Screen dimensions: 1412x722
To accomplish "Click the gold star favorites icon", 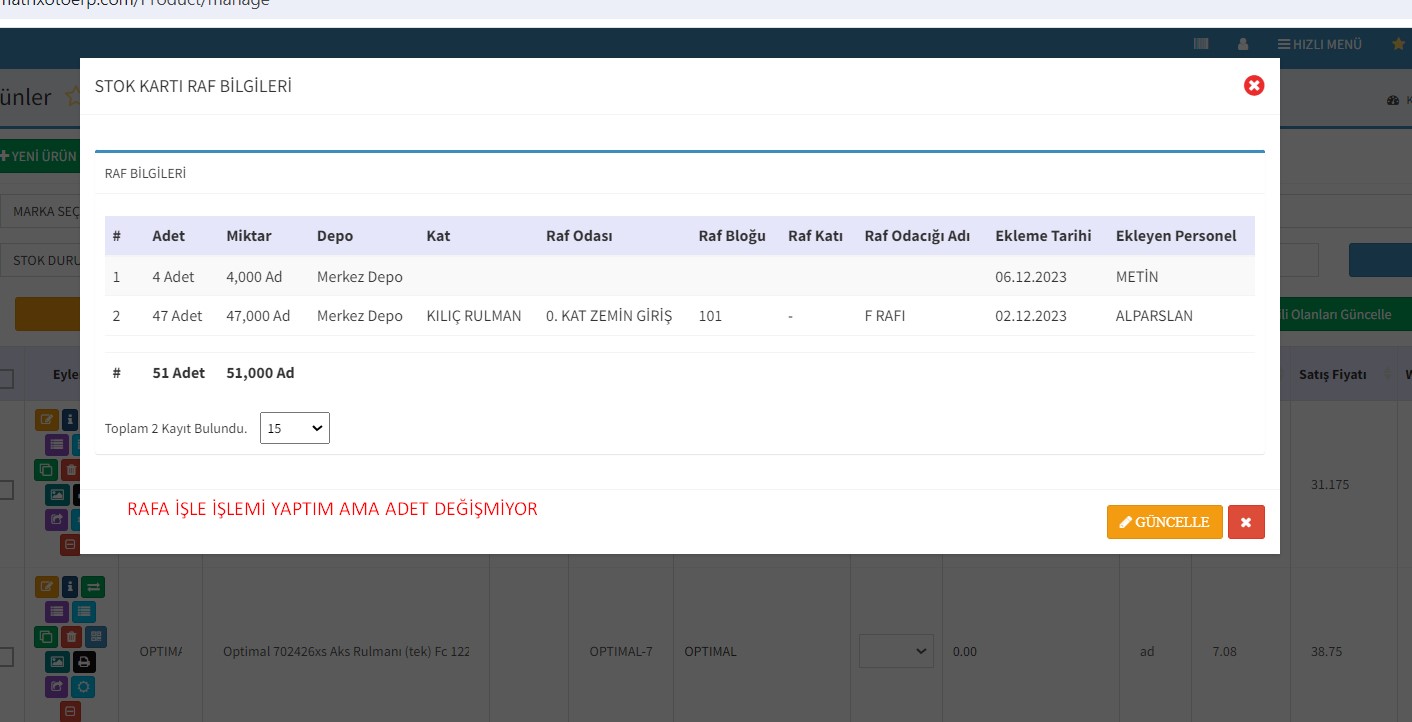I will pos(1398,44).
